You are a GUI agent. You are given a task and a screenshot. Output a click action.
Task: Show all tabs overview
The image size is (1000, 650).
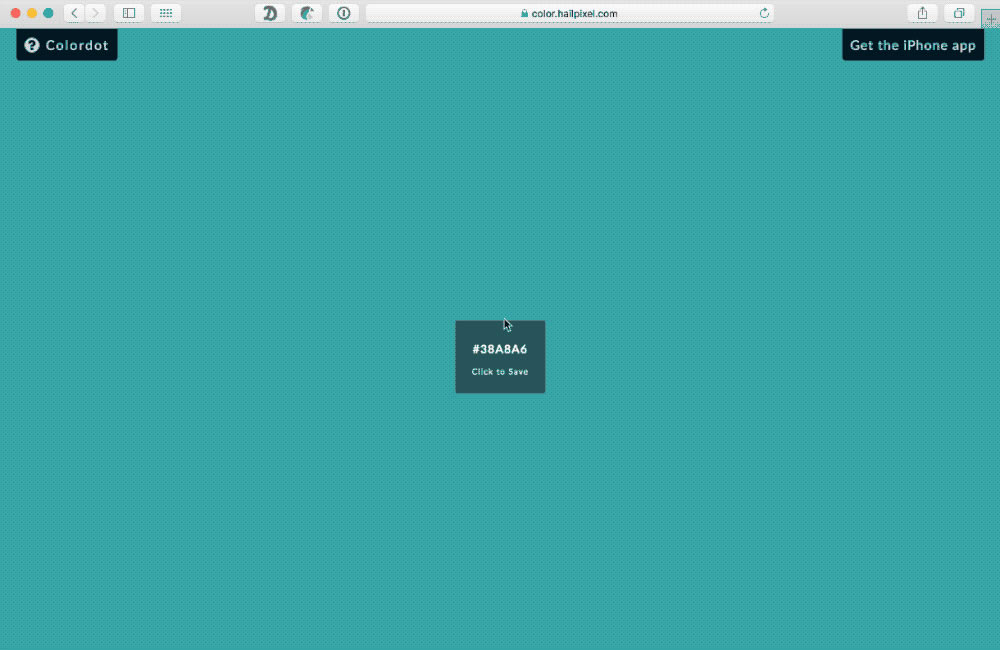pyautogui.click(x=959, y=13)
